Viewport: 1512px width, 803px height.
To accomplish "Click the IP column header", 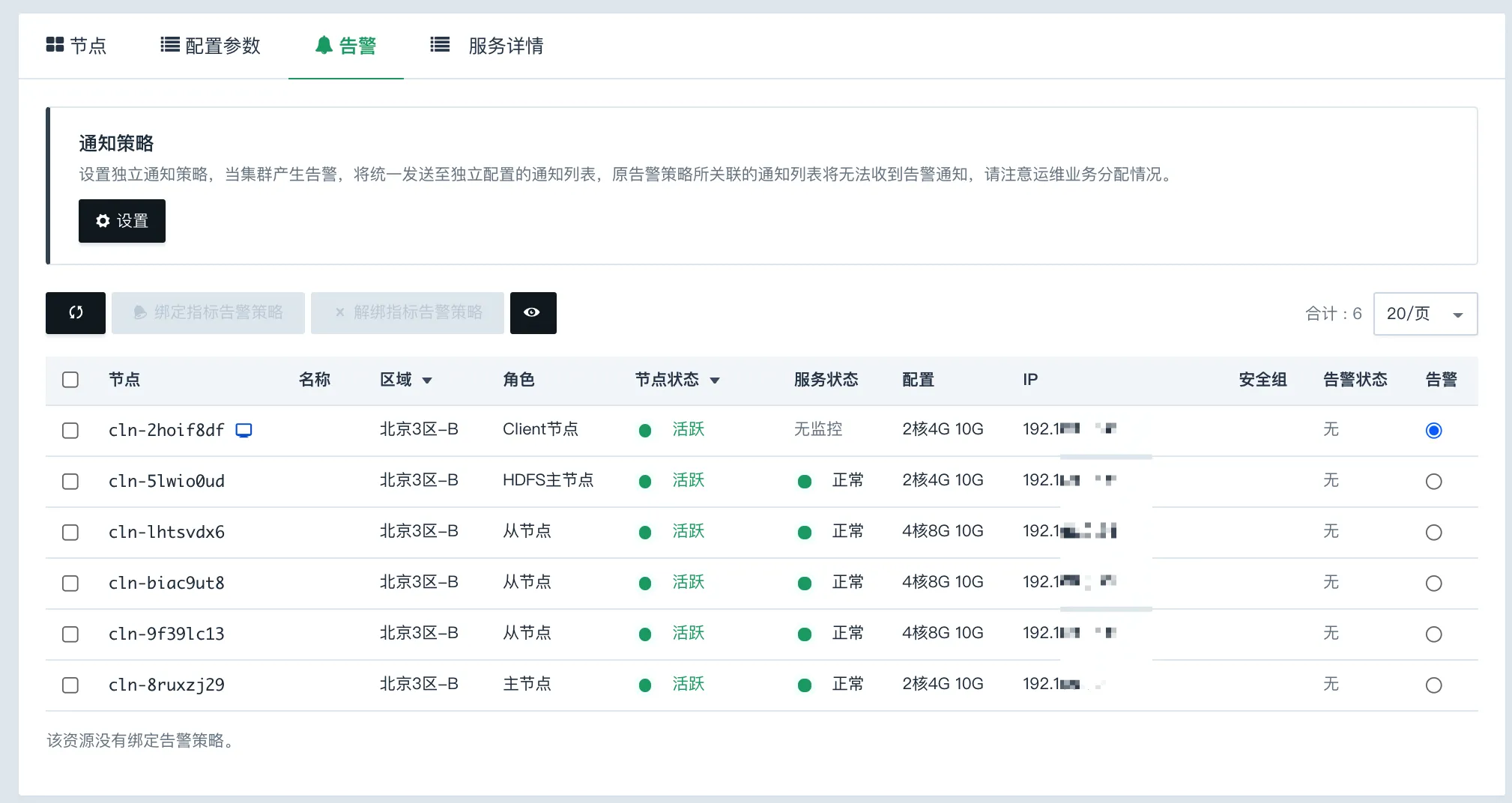I will [1030, 380].
